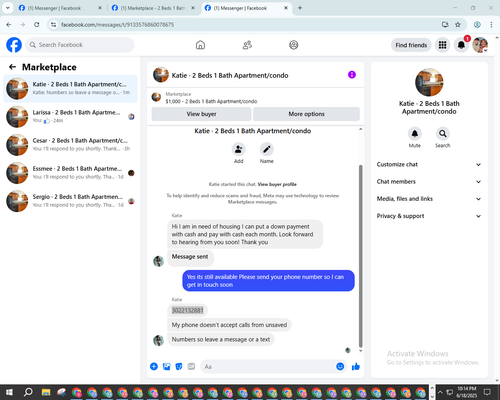Screen dimensions: 500x400
Task: Open Windows taskbar search
Action: [28, 392]
